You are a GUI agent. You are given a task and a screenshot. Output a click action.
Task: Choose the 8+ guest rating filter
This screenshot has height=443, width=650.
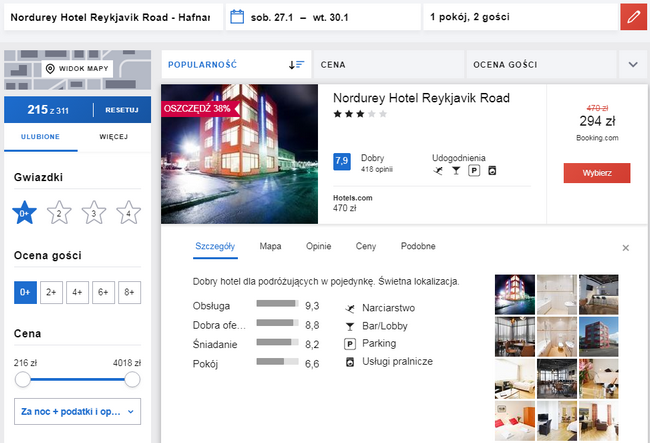point(129,292)
